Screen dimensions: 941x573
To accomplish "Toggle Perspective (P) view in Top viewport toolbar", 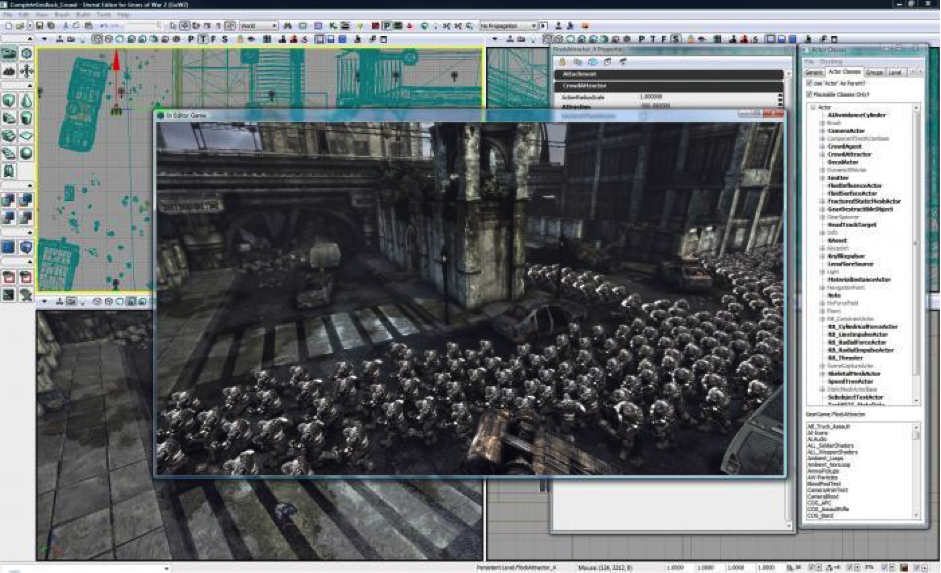I will tap(191, 39).
